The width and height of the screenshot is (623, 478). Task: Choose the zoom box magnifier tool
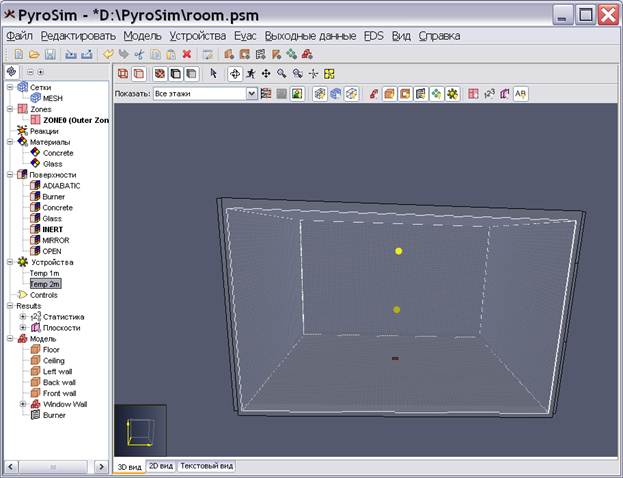point(298,74)
